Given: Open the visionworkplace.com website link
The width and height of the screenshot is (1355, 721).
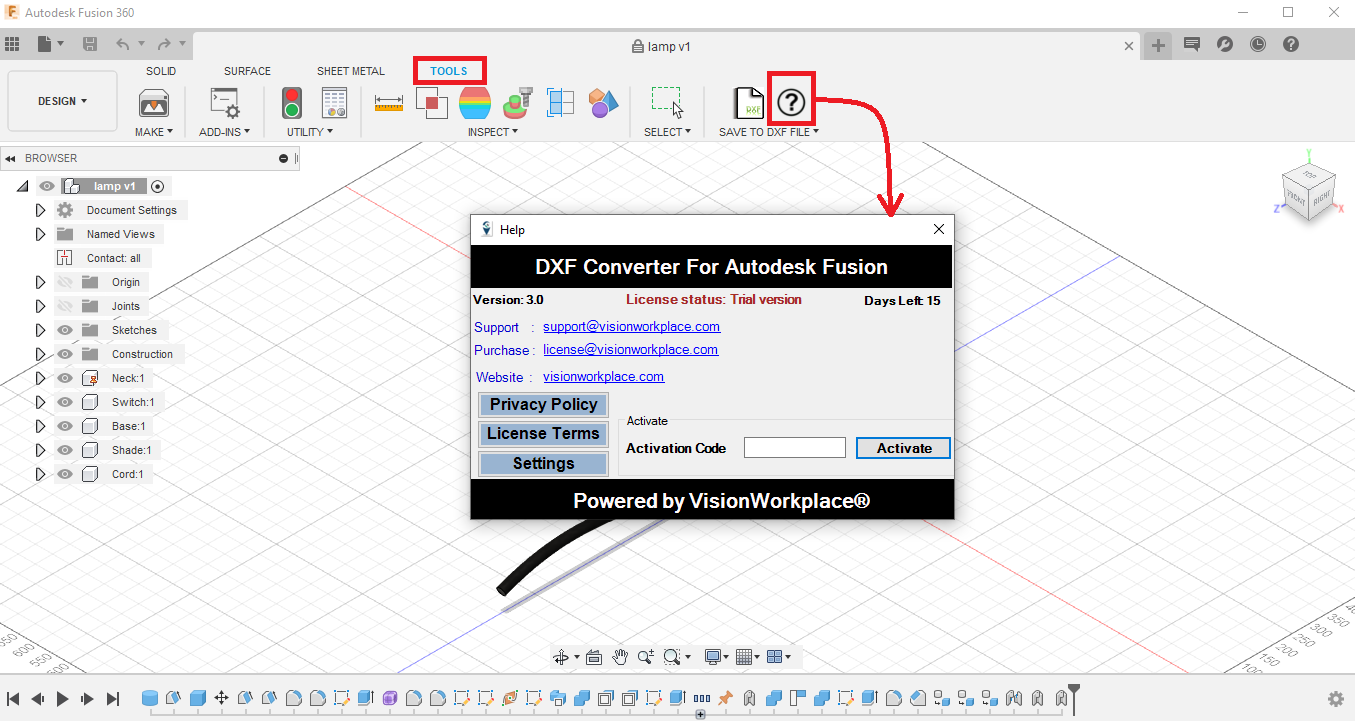Looking at the screenshot, I should tap(603, 377).
